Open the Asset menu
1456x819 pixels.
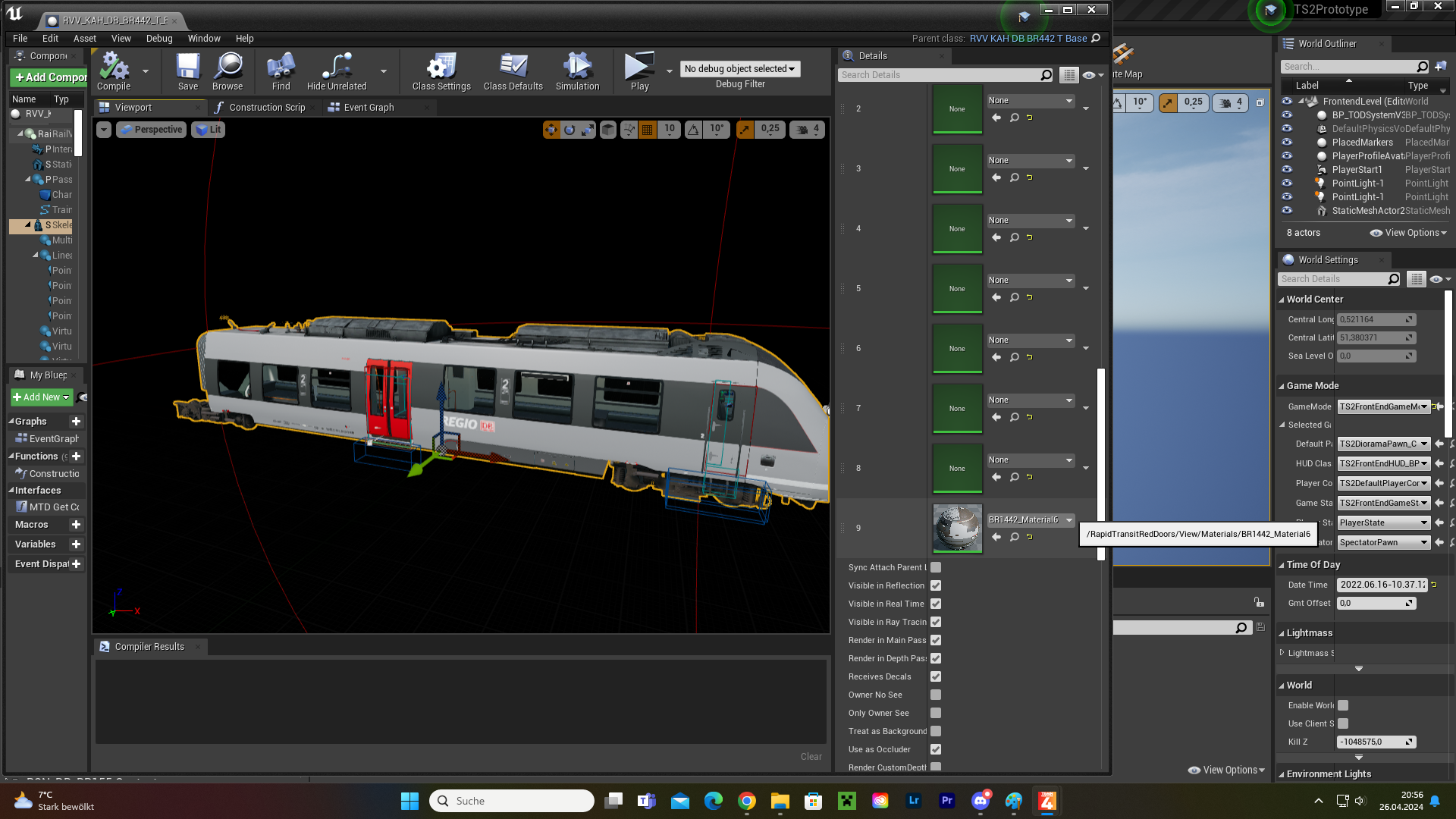(x=85, y=39)
